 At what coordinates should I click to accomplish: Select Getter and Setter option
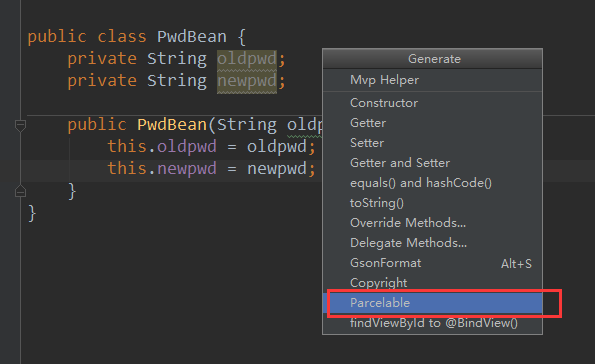click(x=432, y=163)
